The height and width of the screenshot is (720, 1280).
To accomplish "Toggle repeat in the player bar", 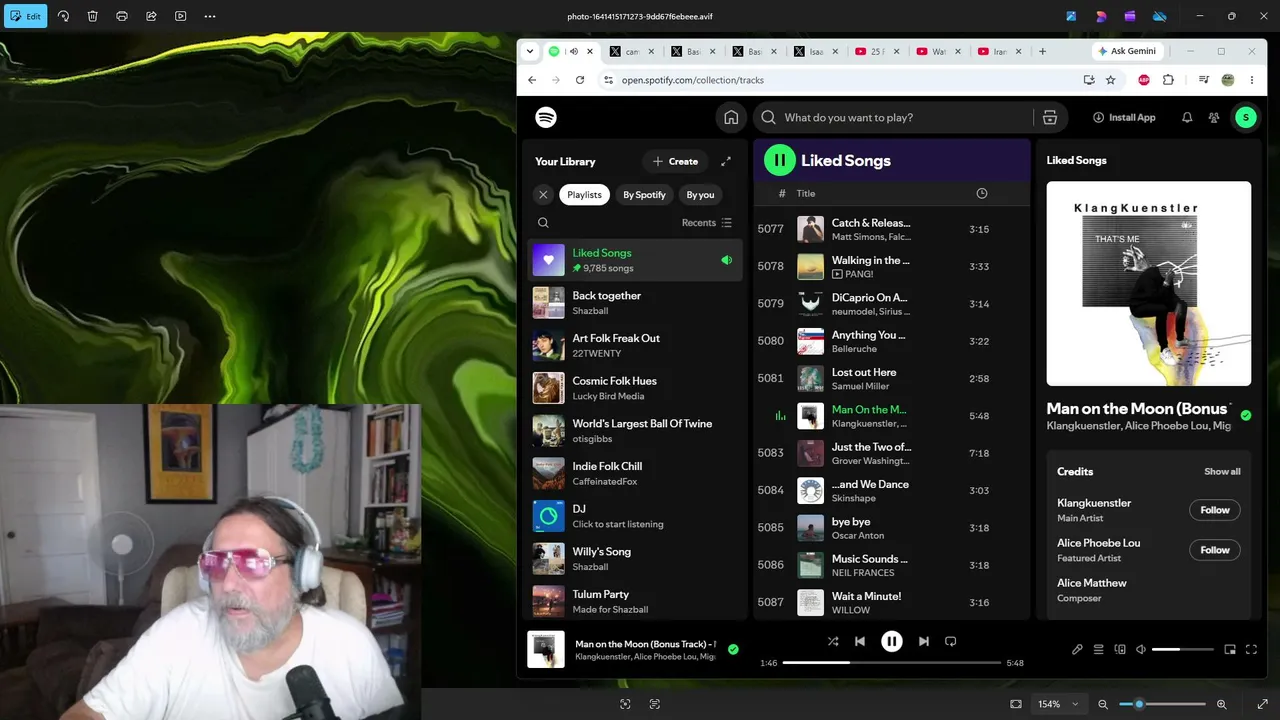I will point(951,641).
